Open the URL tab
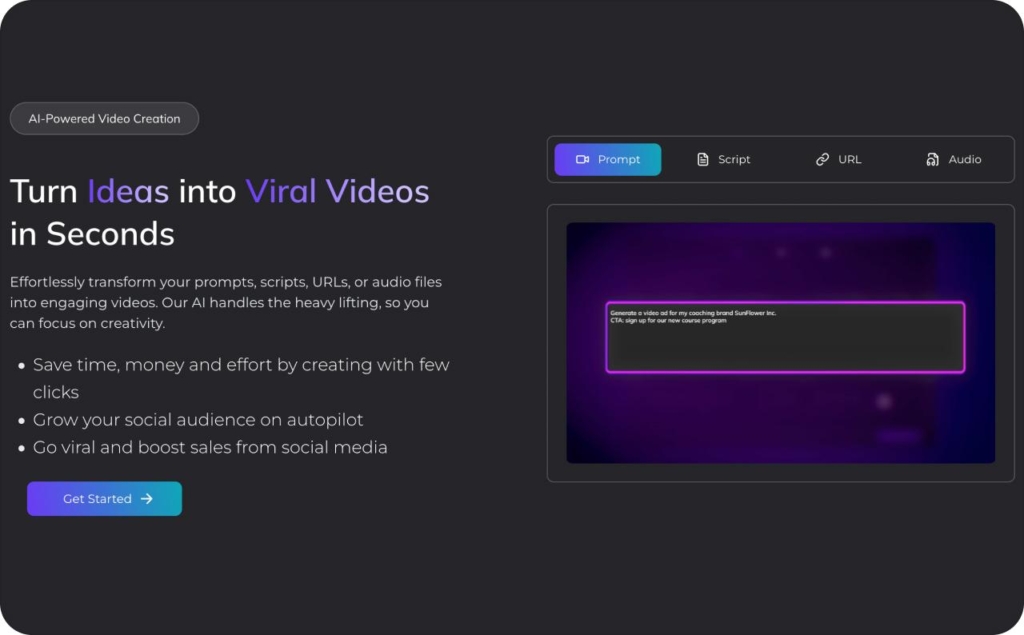Image resolution: width=1024 pixels, height=635 pixels. [840, 159]
